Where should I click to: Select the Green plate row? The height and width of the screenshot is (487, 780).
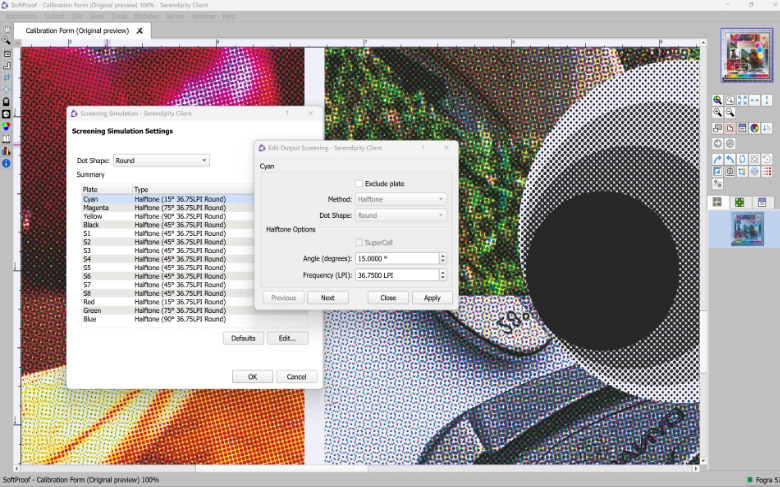168,310
